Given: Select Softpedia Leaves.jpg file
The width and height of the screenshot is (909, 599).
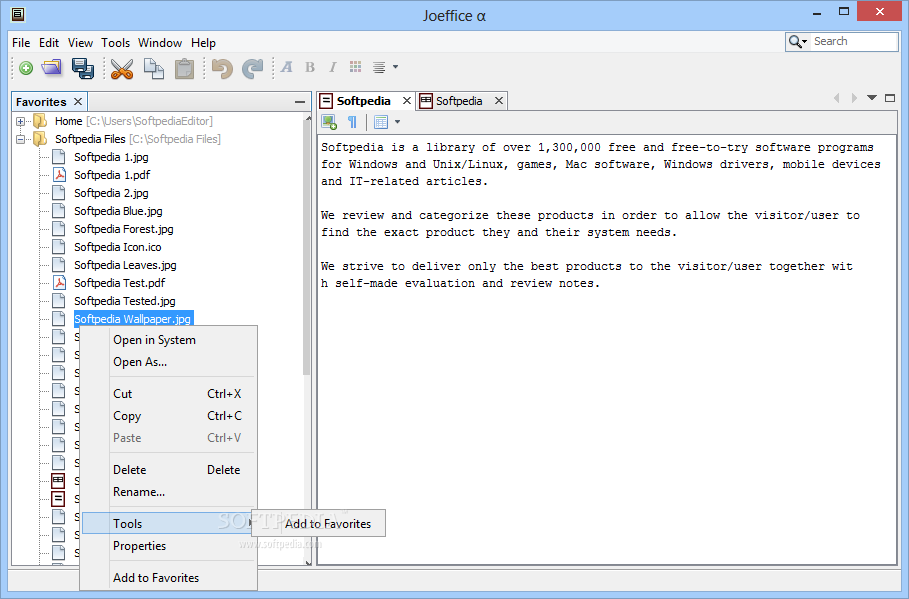Looking at the screenshot, I should coord(125,265).
